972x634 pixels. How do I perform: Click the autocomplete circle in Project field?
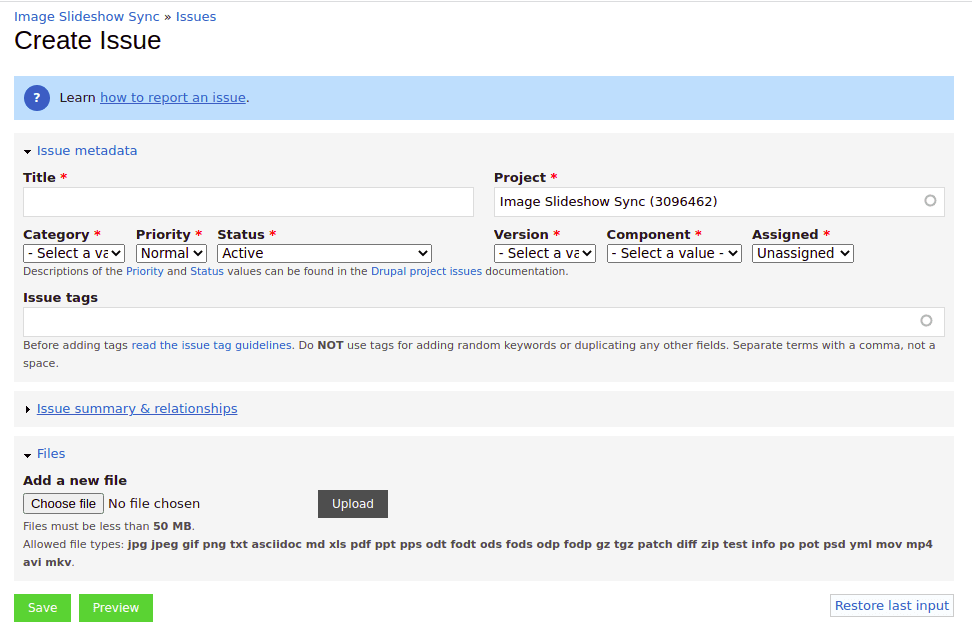(930, 201)
